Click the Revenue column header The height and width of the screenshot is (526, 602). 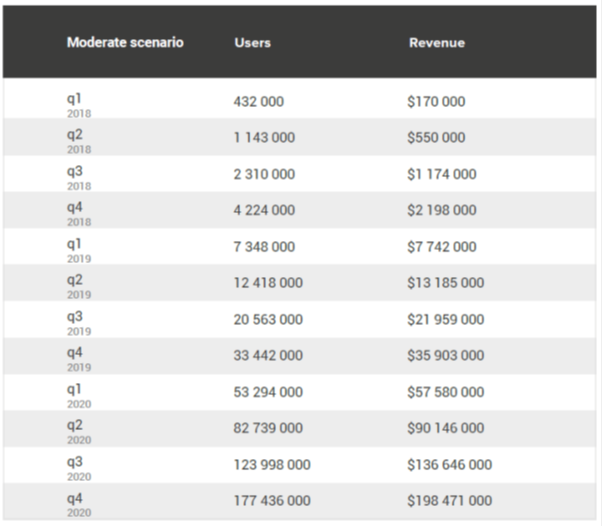(437, 43)
